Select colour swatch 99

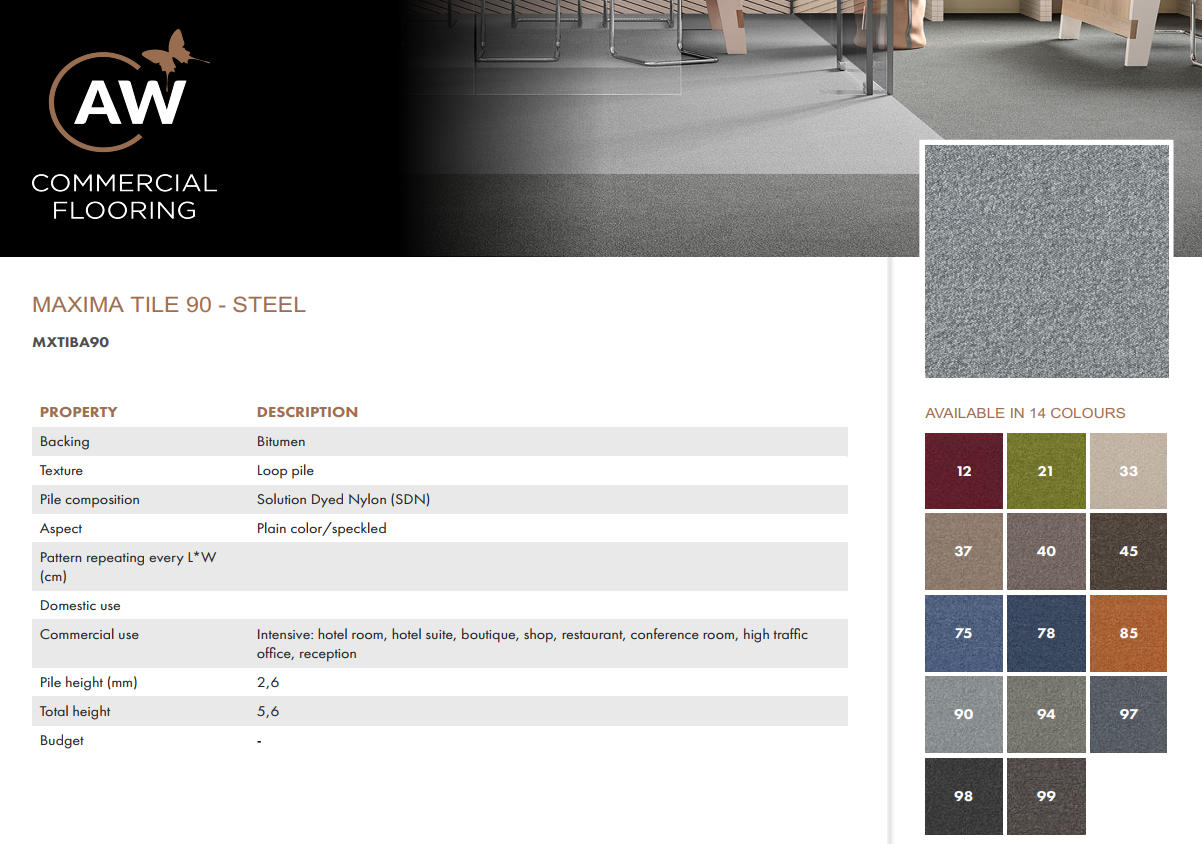point(1046,796)
